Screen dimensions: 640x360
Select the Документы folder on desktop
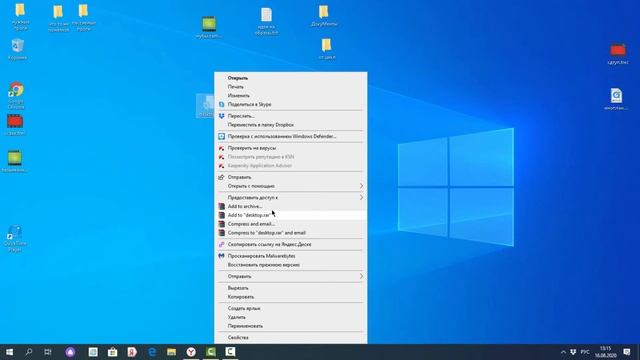tap(324, 16)
